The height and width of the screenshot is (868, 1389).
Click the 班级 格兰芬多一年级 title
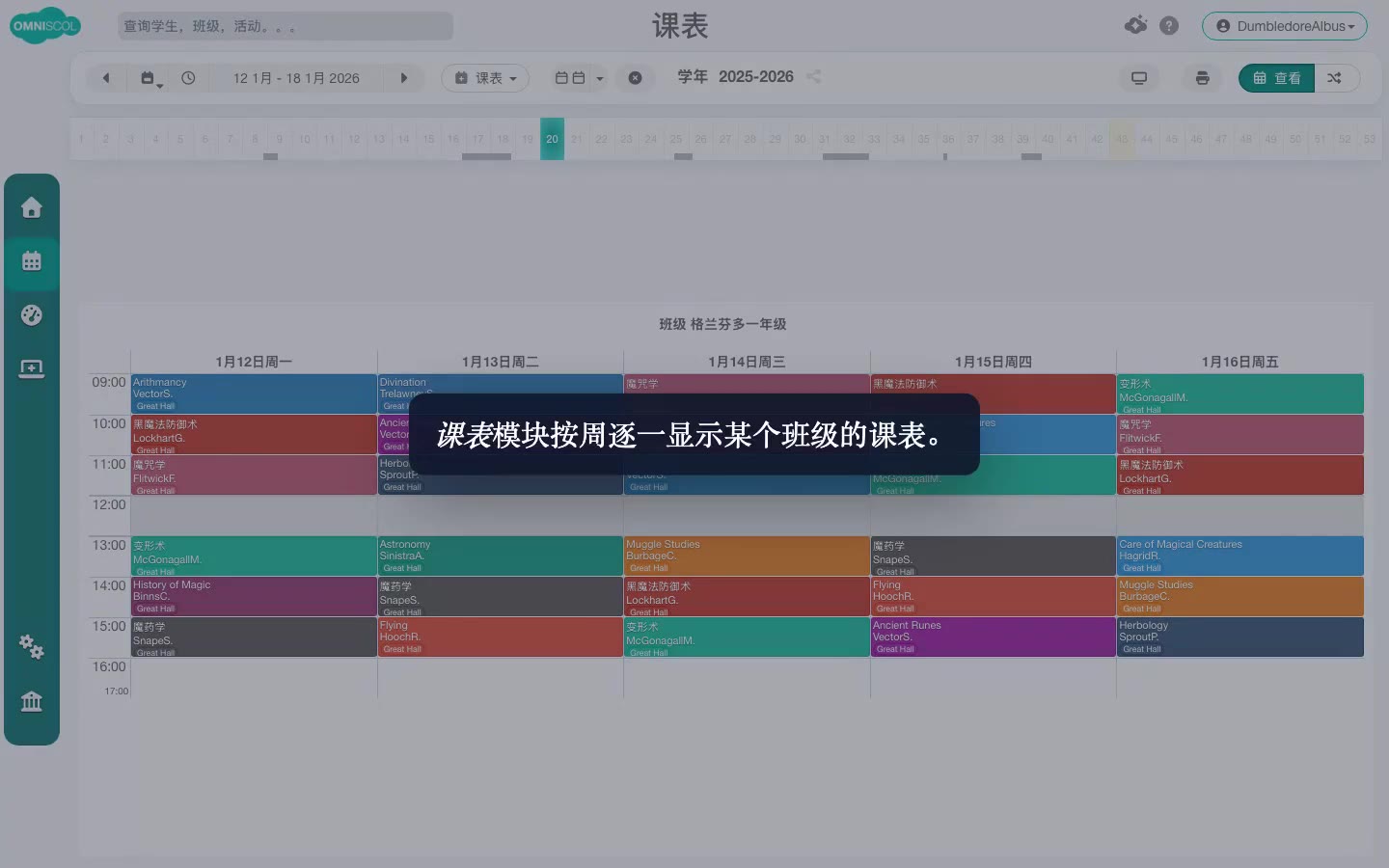(x=722, y=324)
